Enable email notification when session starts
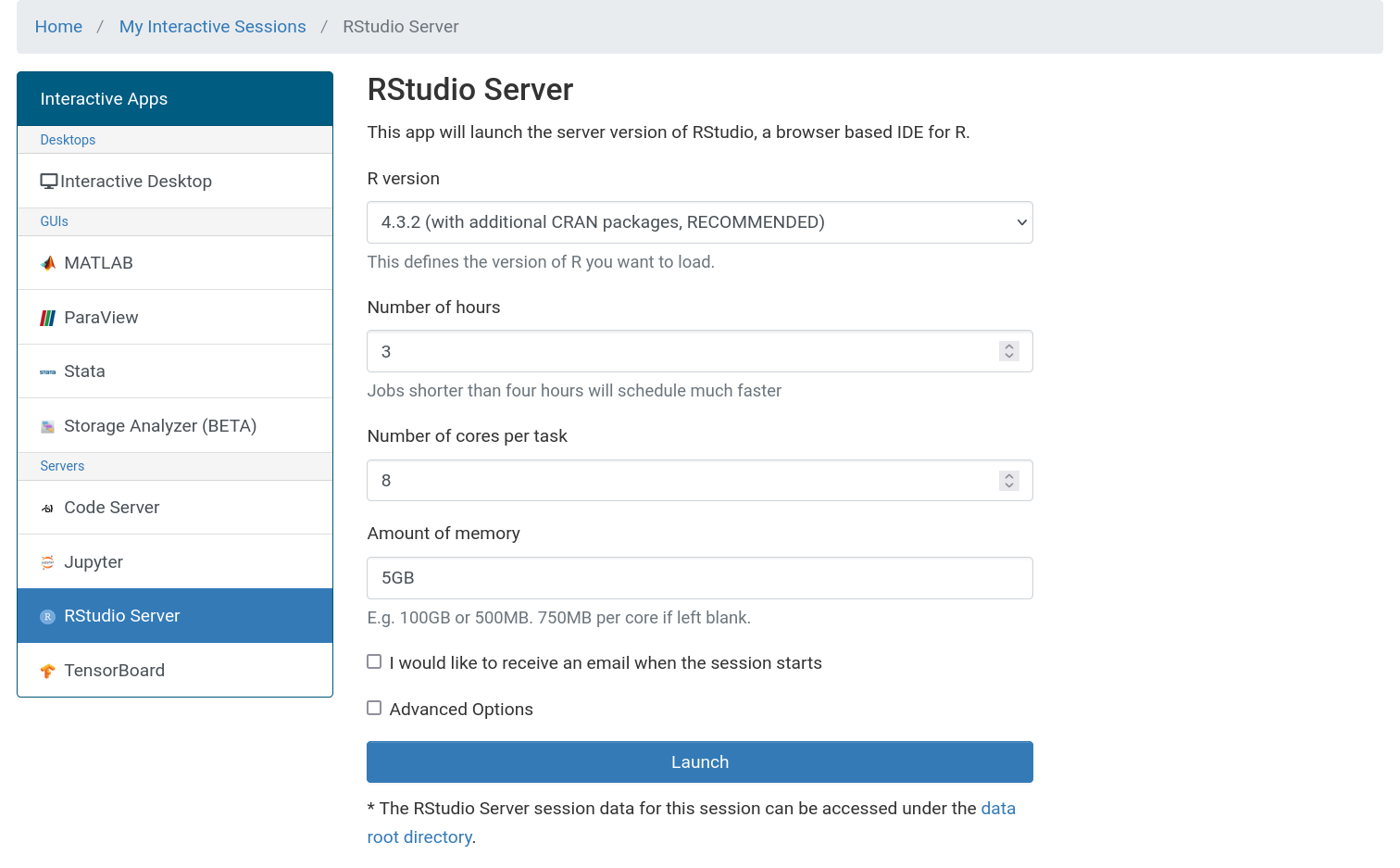1400x868 pixels. click(374, 661)
